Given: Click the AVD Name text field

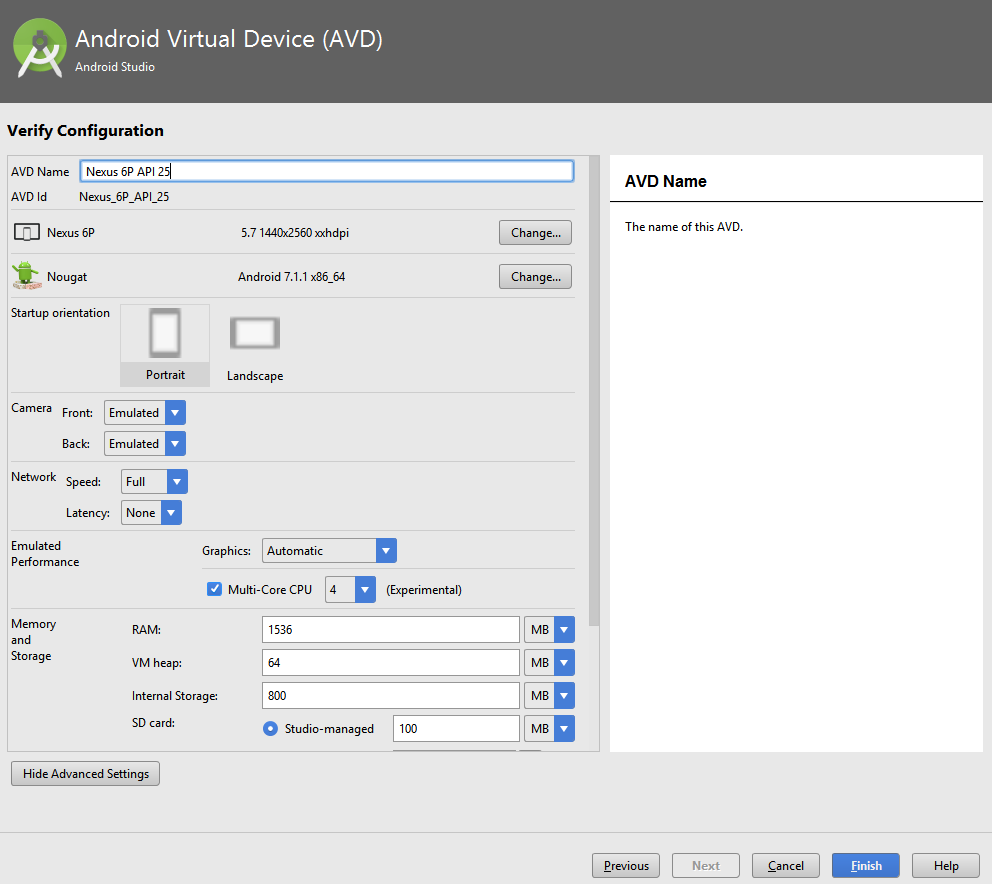Looking at the screenshot, I should pyautogui.click(x=327, y=171).
